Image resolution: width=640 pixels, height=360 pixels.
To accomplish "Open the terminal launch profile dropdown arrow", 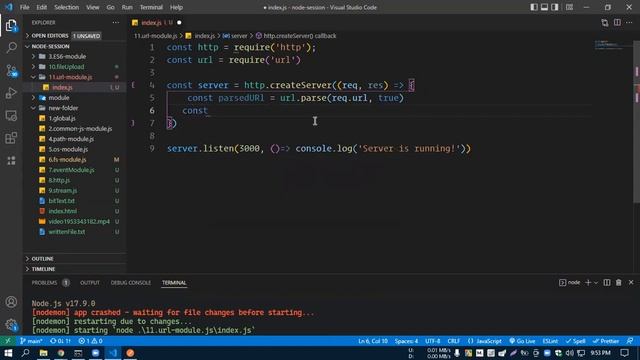I will point(596,282).
